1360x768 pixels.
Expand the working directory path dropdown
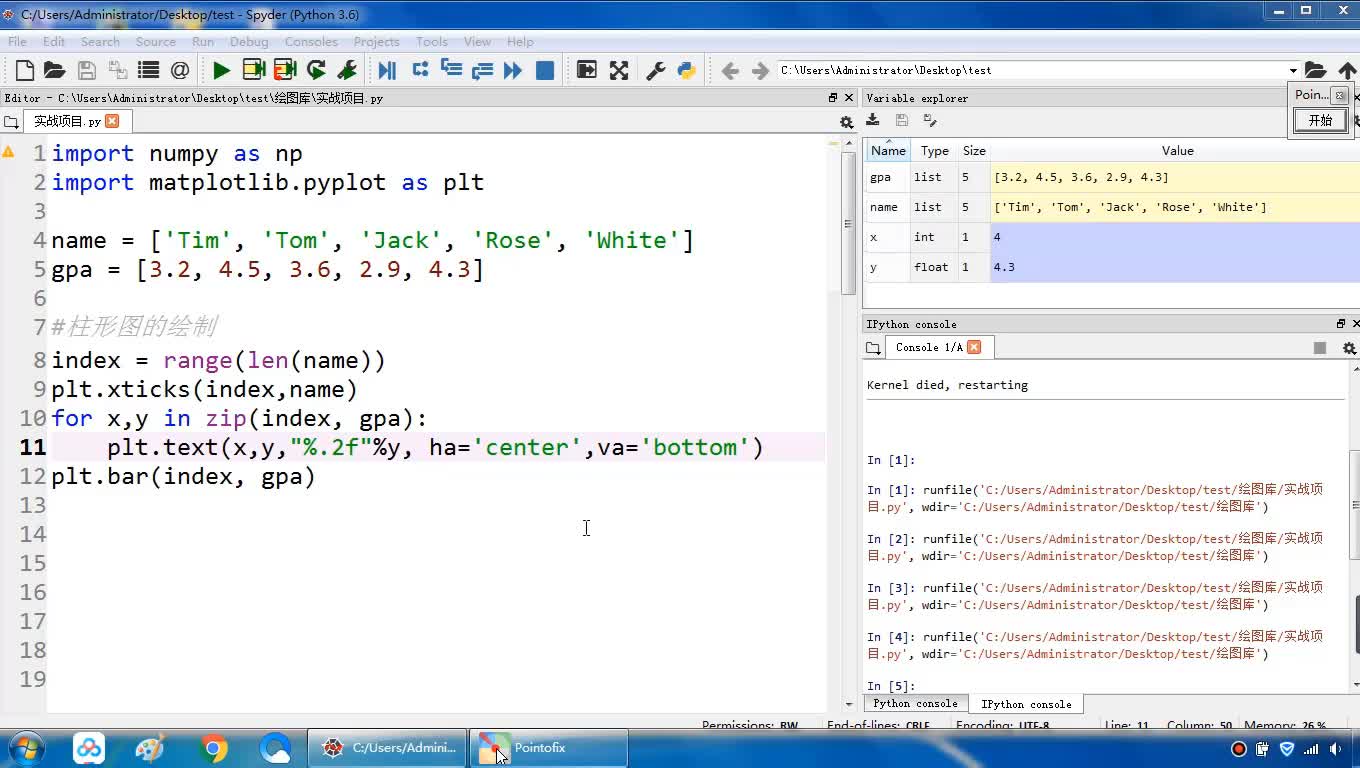pyautogui.click(x=1293, y=71)
